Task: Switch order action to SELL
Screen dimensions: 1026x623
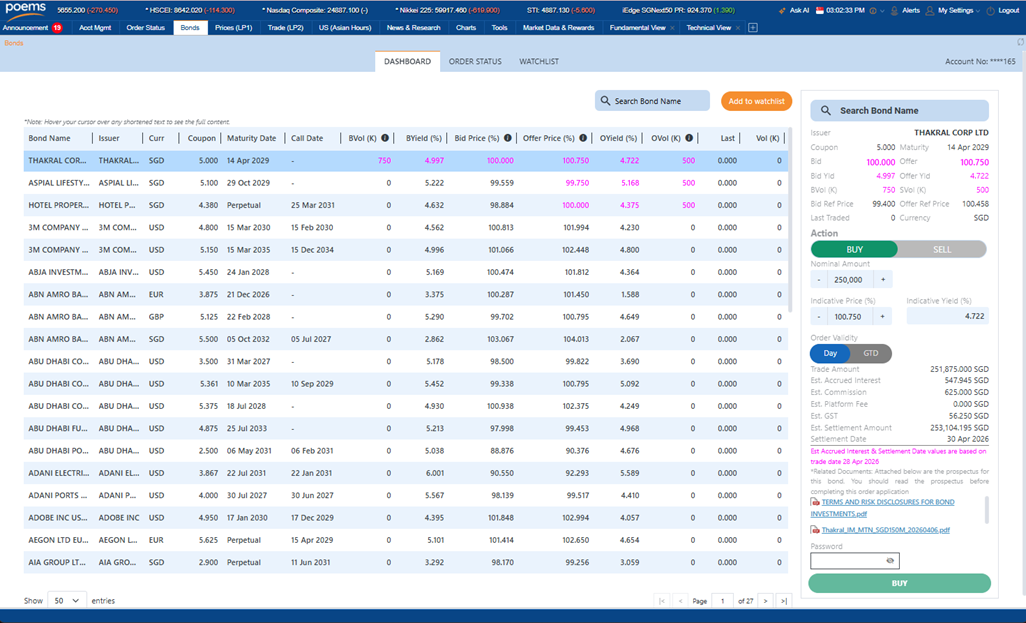Action: pos(942,249)
